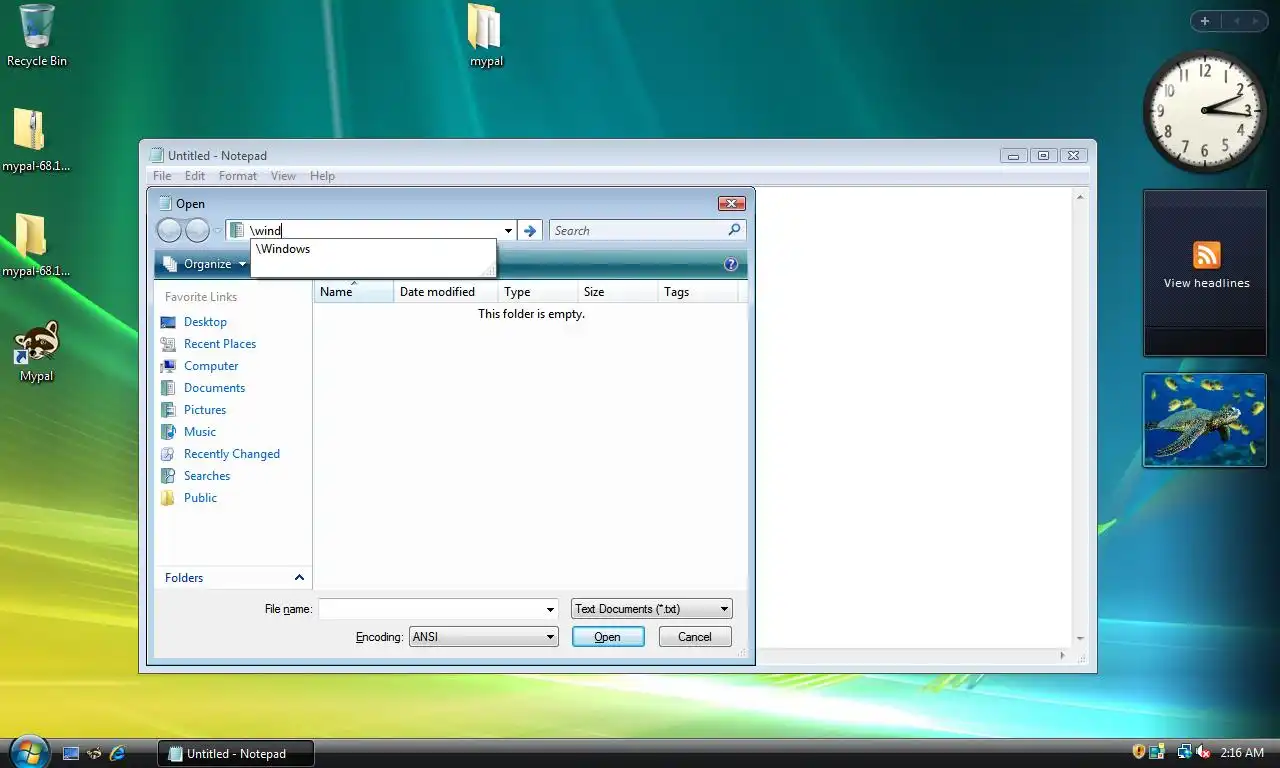Click the Go arrow beside address bar
Image resolution: width=1280 pixels, height=768 pixels.
click(531, 231)
